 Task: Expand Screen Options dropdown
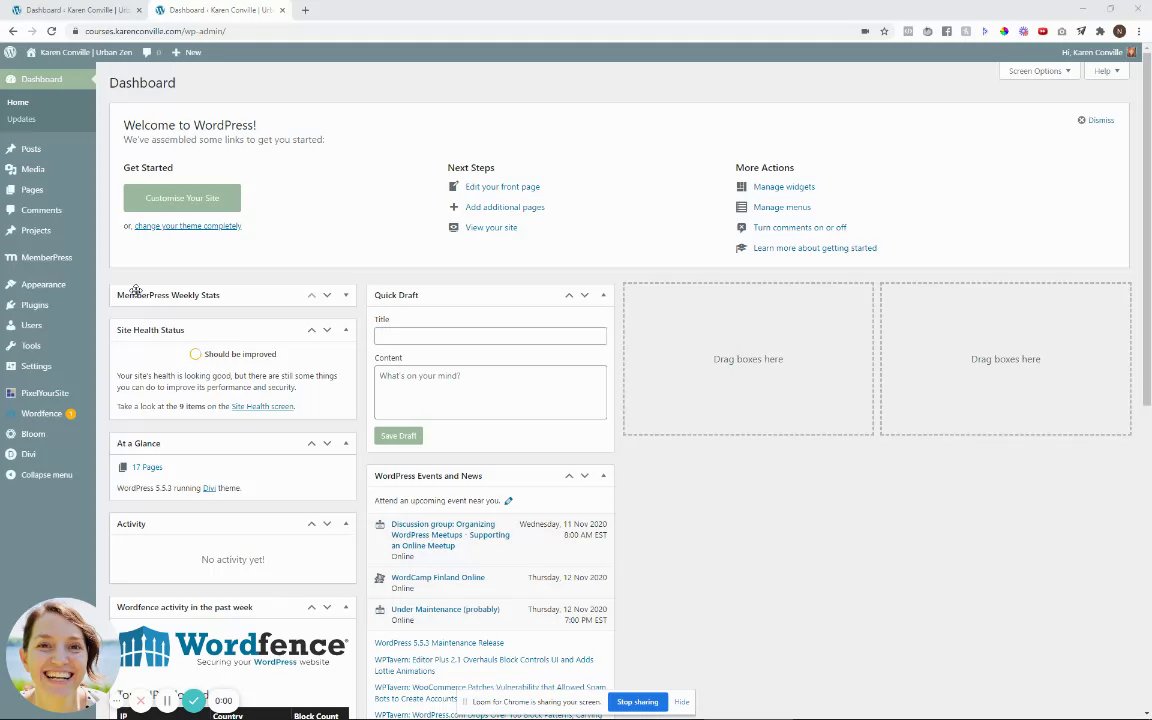coord(1039,71)
